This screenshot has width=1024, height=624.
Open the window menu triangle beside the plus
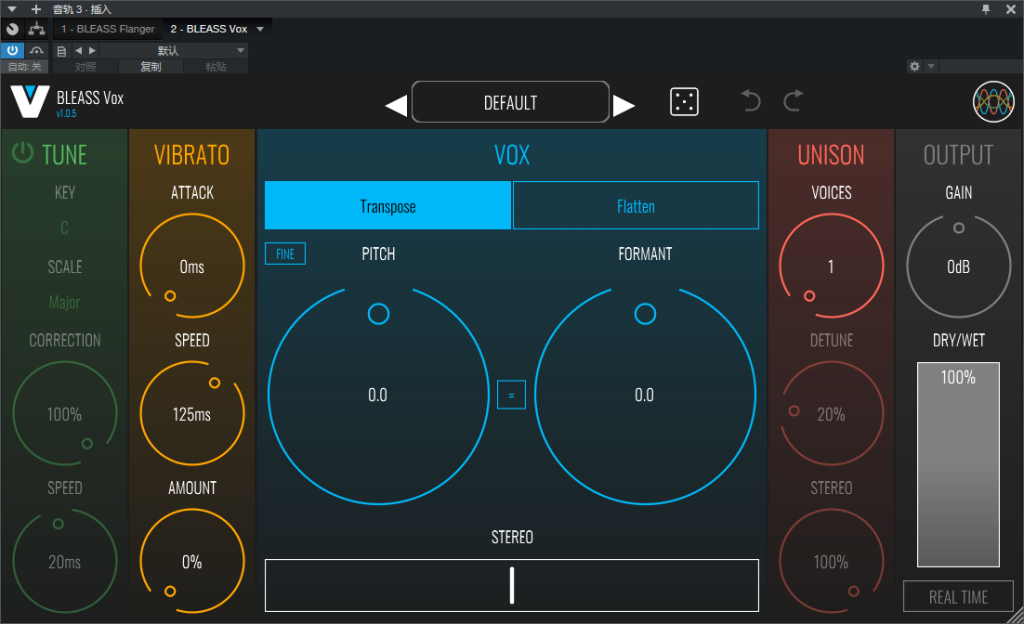[x=12, y=9]
